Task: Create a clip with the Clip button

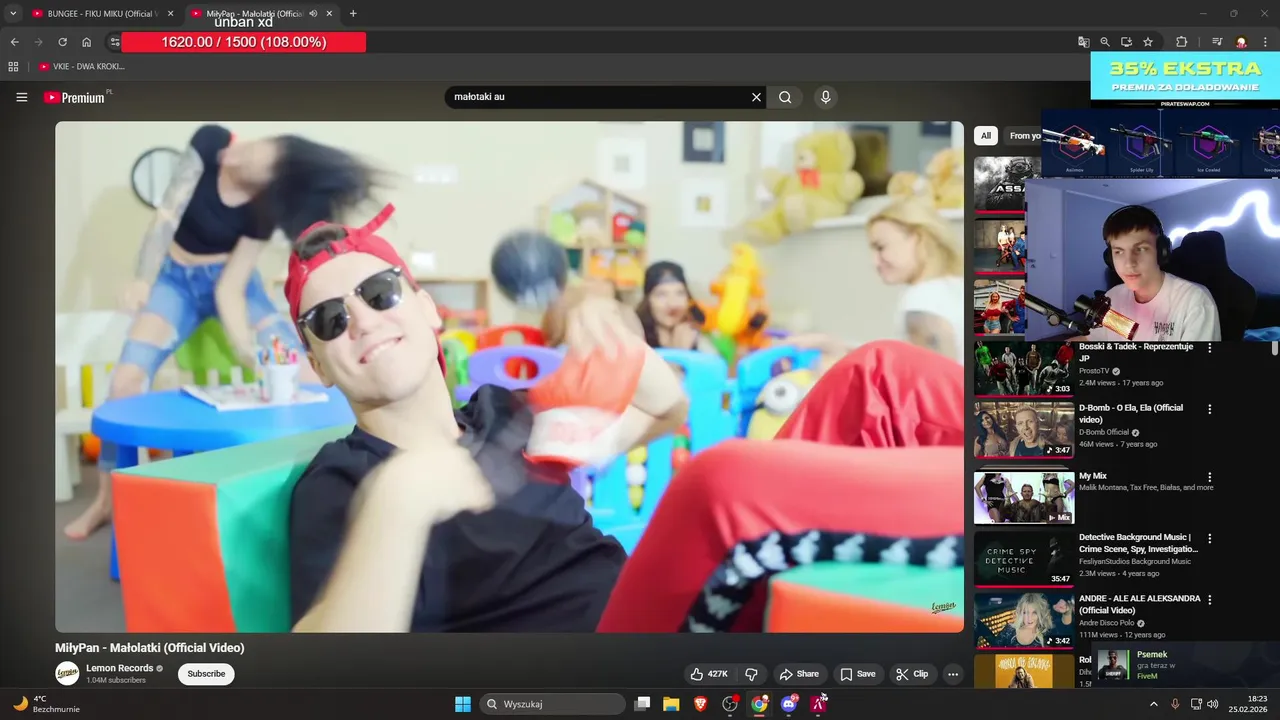Action: click(912, 674)
